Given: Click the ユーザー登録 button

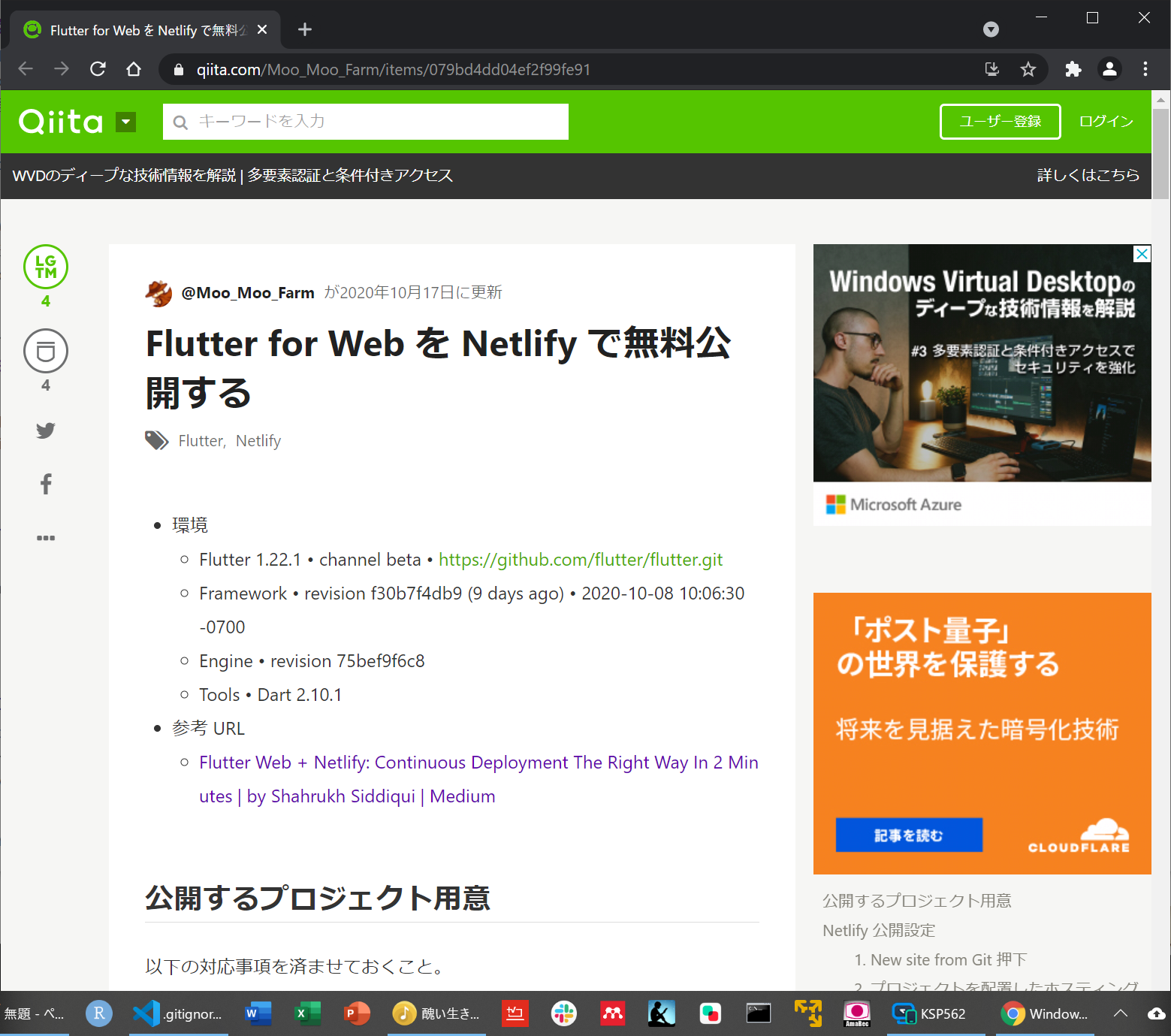Looking at the screenshot, I should click(1000, 122).
